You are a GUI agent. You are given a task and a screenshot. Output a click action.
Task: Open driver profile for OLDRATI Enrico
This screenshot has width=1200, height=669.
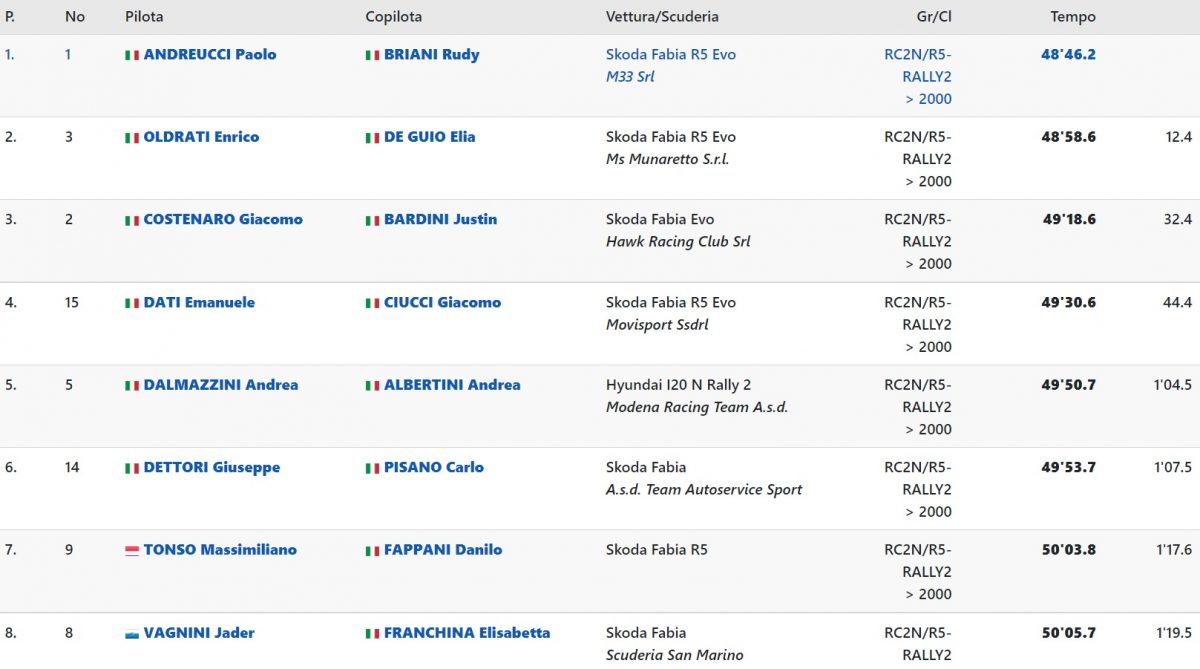(x=201, y=137)
